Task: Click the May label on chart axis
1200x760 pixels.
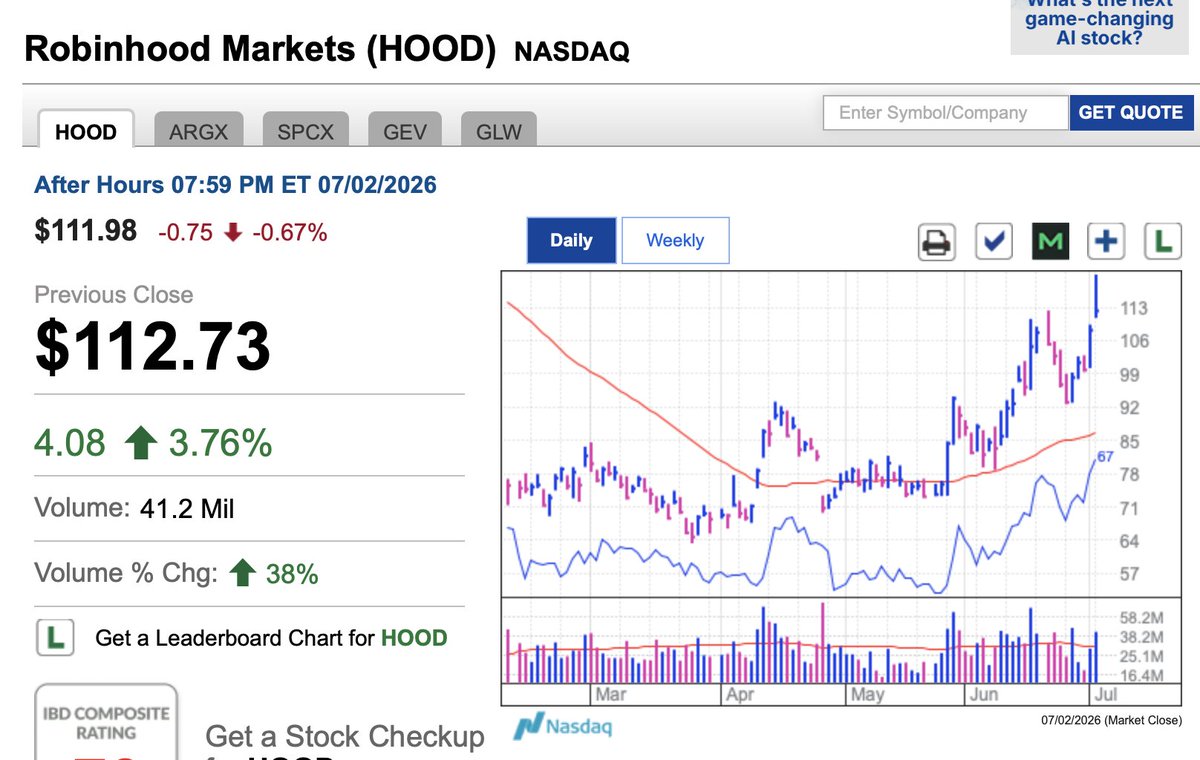Action: pos(866,694)
